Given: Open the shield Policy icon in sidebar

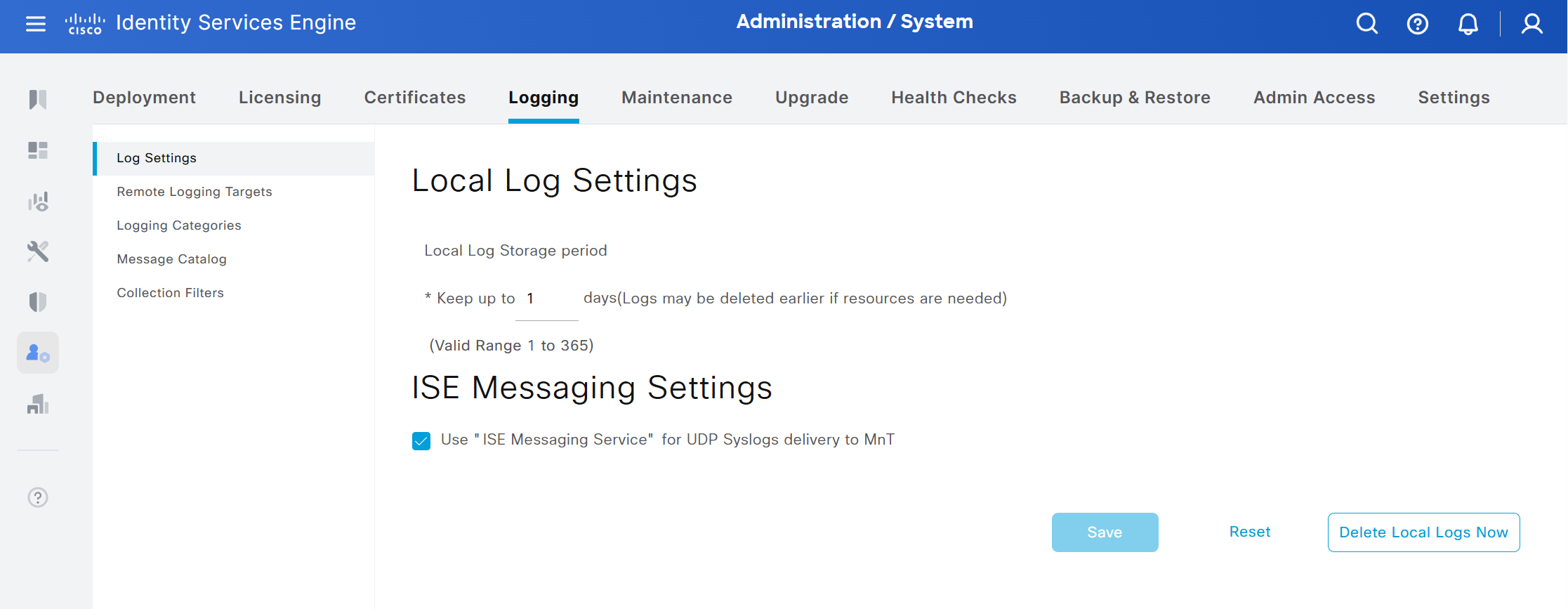Looking at the screenshot, I should (38, 302).
